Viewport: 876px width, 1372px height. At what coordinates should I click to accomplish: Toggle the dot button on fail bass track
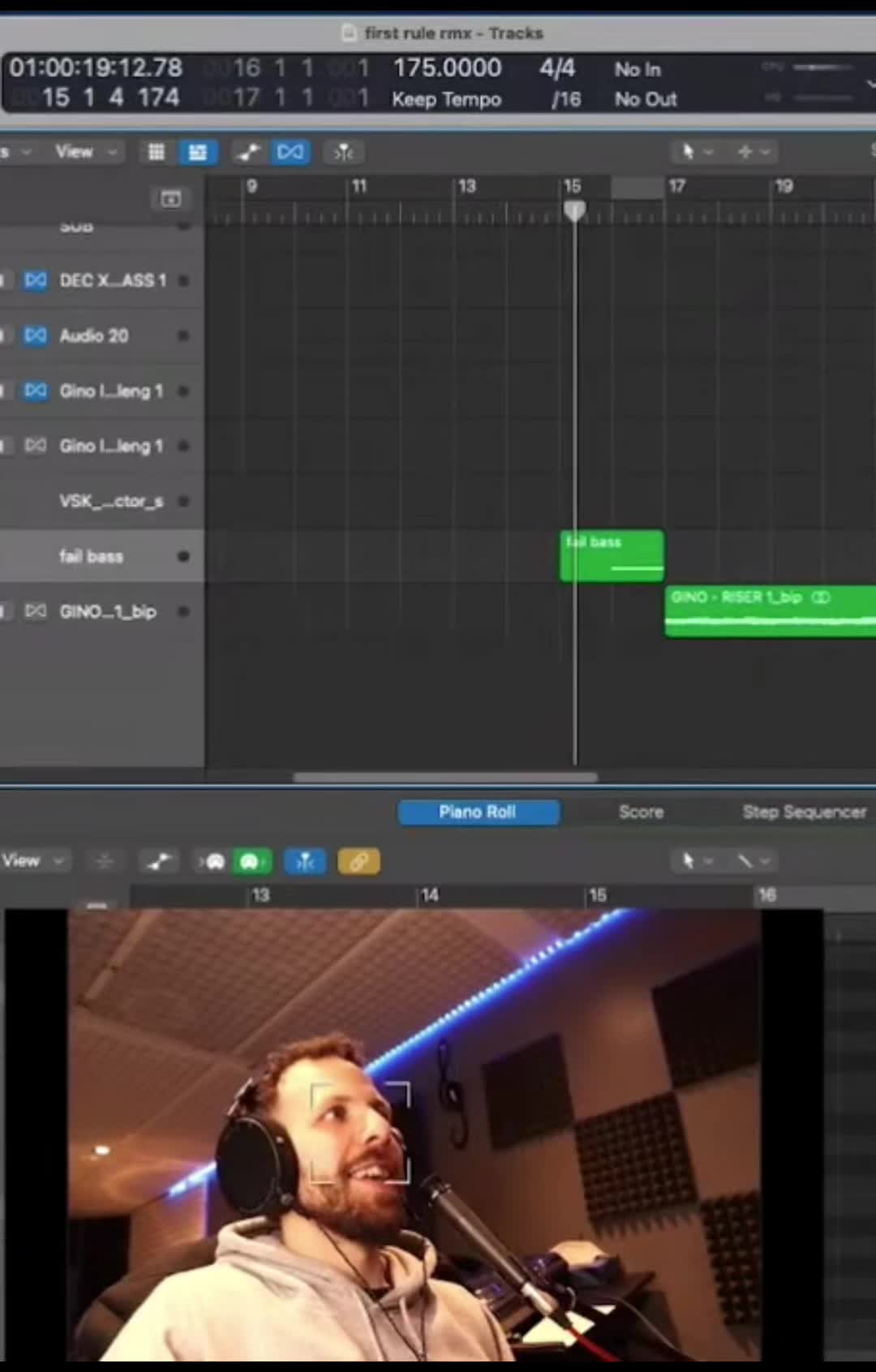tap(183, 556)
